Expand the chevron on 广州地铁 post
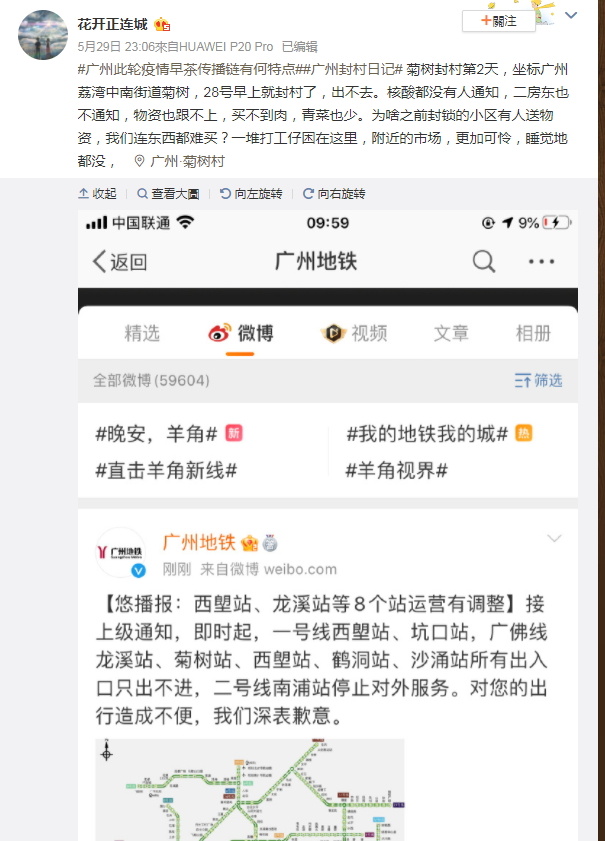The height and width of the screenshot is (841, 605). [554, 538]
